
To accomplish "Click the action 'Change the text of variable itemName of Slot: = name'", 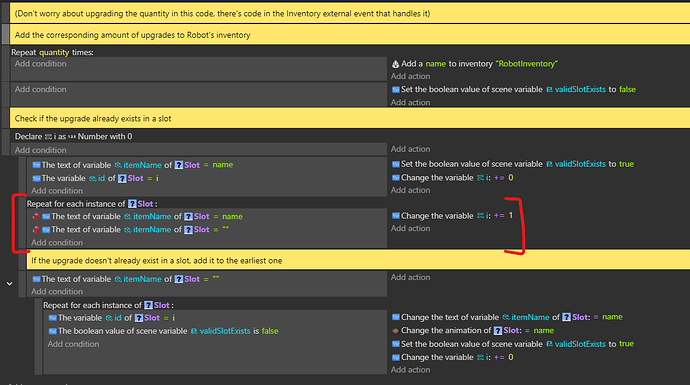I will 507,317.
